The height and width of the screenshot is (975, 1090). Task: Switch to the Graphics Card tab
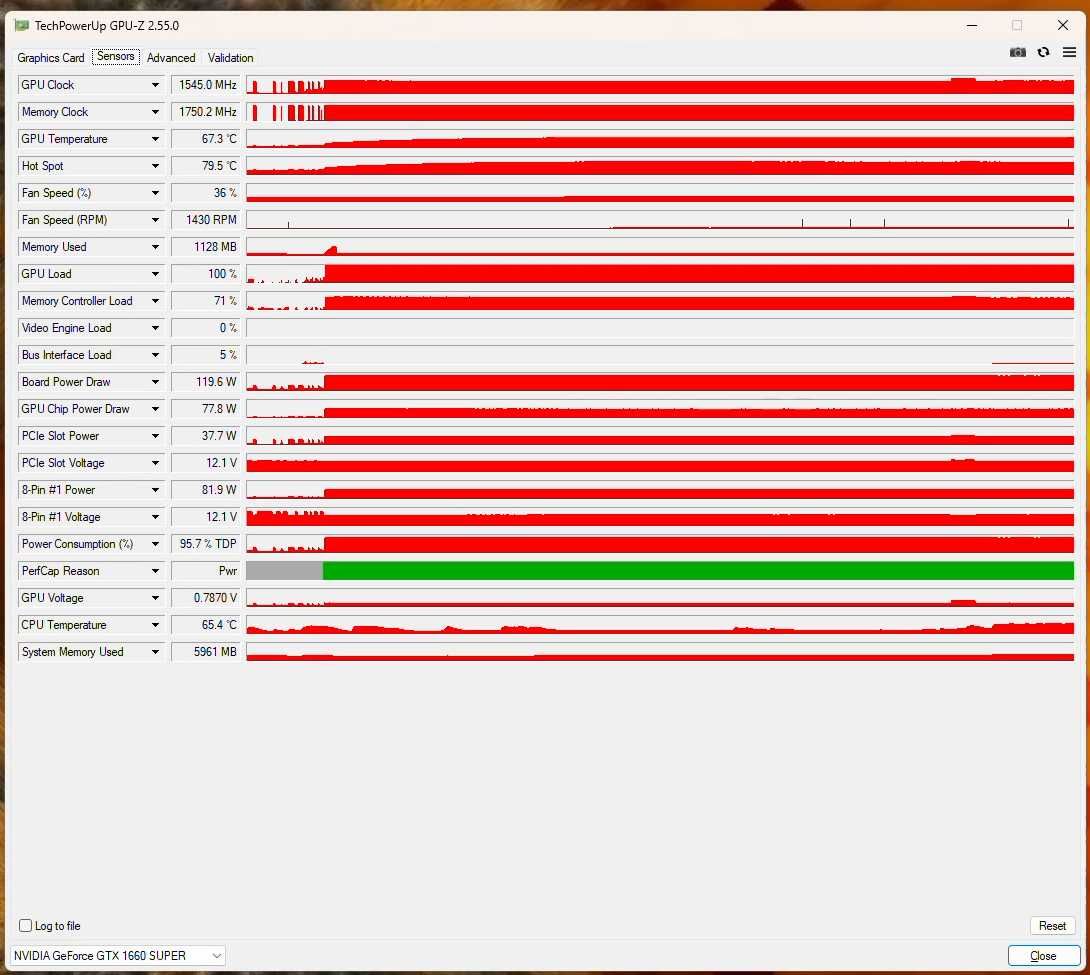51,58
